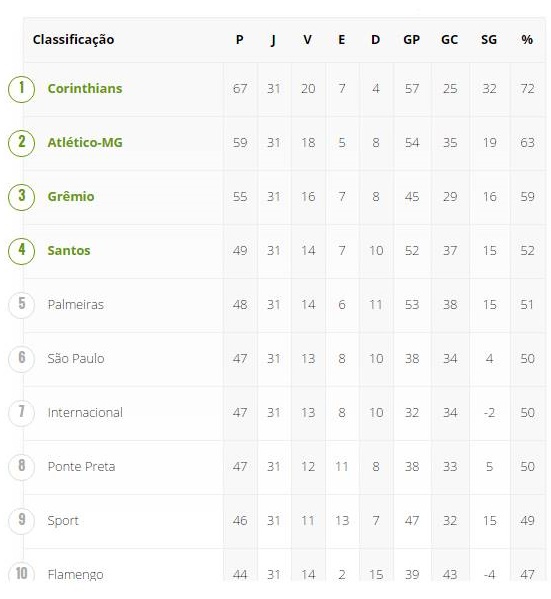Select the Palmeiras team name
Viewport: 551px width, 599px height.
tap(76, 304)
